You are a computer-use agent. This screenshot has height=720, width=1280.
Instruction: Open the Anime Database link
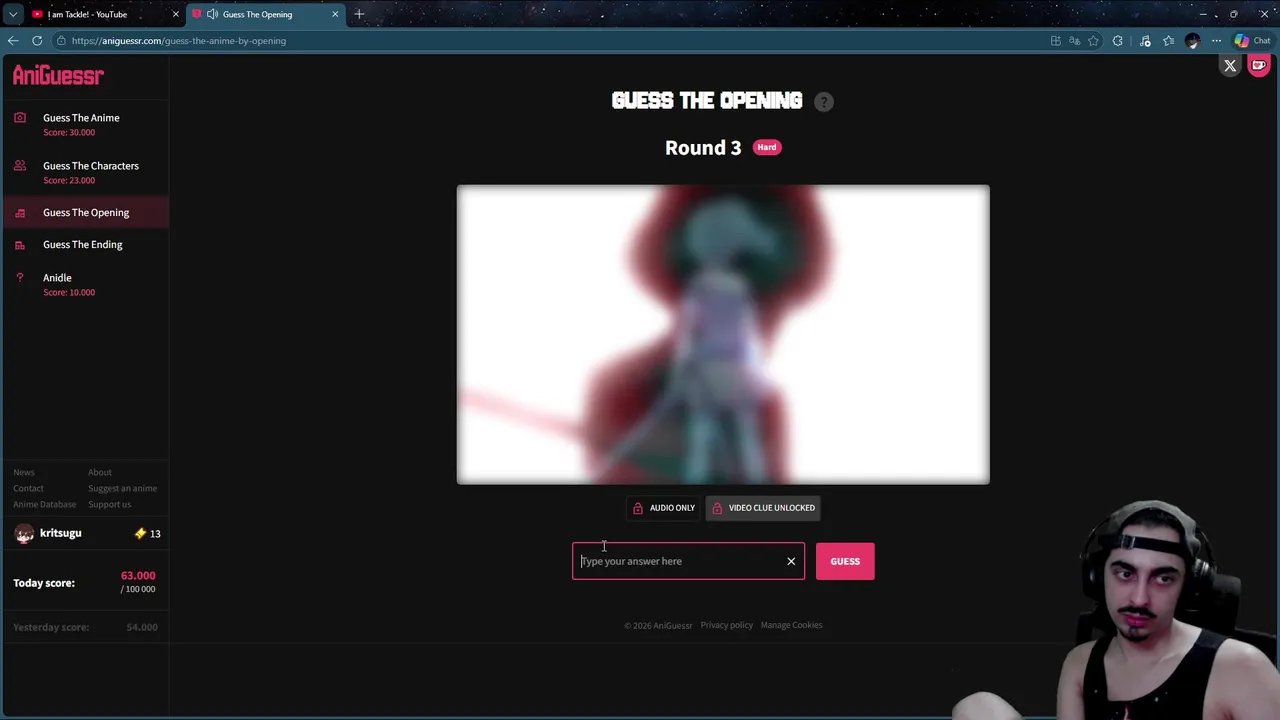pyautogui.click(x=44, y=505)
